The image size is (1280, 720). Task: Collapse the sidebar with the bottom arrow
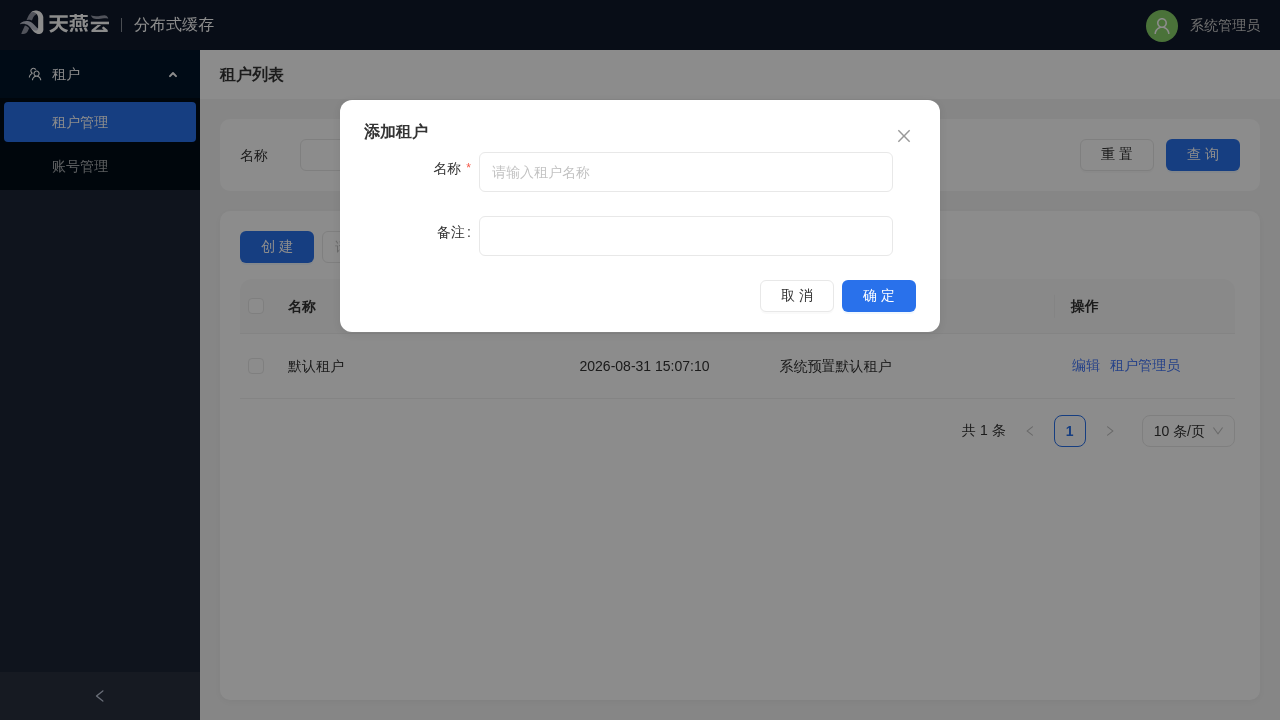pyautogui.click(x=100, y=696)
